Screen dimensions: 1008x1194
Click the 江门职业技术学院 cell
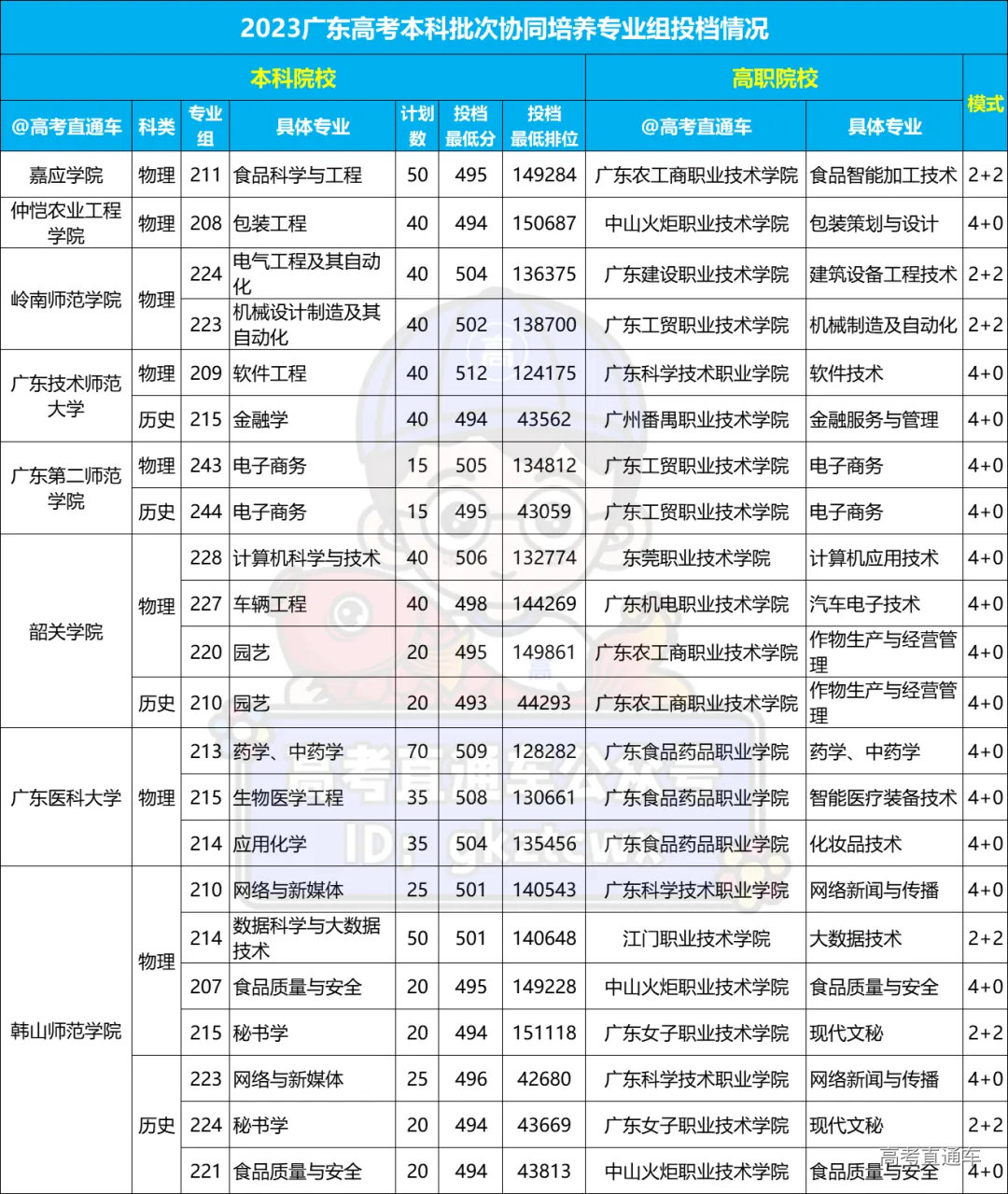pyautogui.click(x=695, y=938)
